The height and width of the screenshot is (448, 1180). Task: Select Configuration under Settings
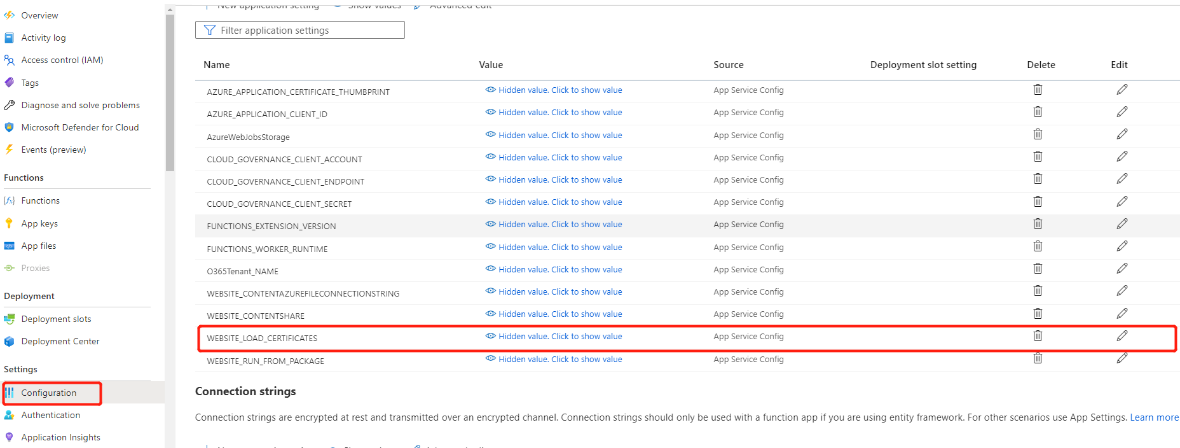click(49, 393)
